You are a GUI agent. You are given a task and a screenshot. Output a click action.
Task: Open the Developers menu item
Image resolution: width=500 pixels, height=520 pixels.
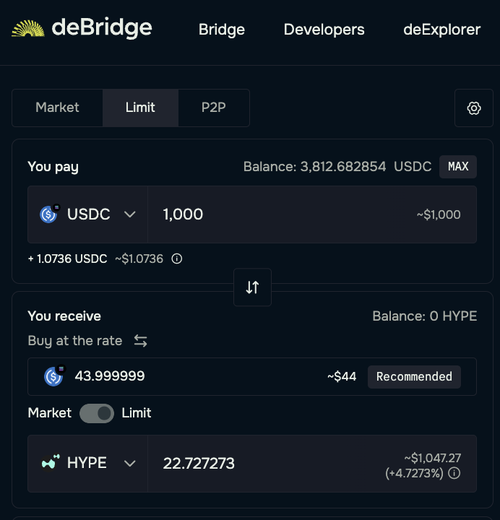(x=324, y=29)
